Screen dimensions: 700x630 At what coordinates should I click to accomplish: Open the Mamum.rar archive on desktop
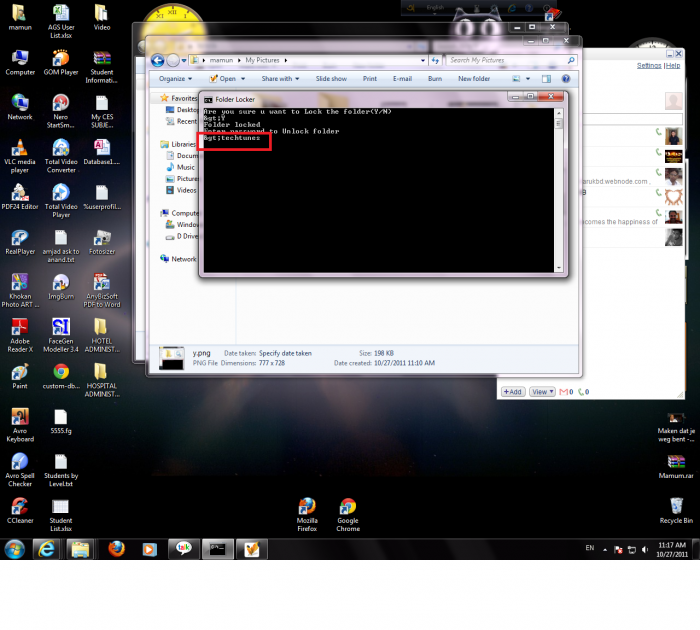click(676, 467)
